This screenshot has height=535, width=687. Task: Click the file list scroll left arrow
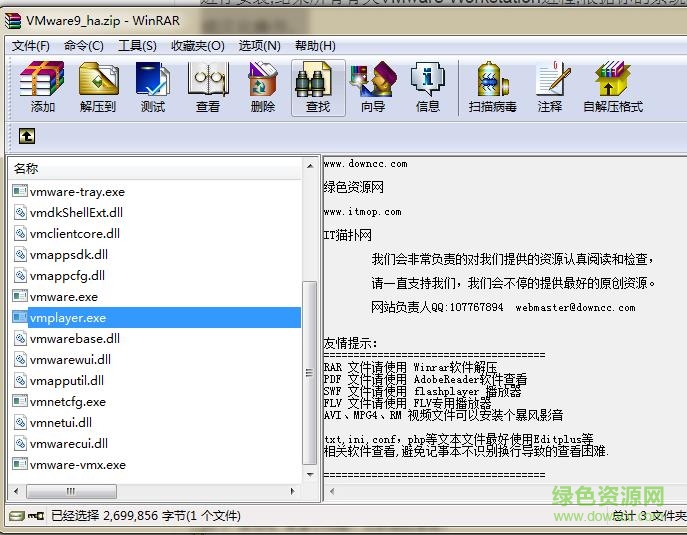click(x=16, y=491)
